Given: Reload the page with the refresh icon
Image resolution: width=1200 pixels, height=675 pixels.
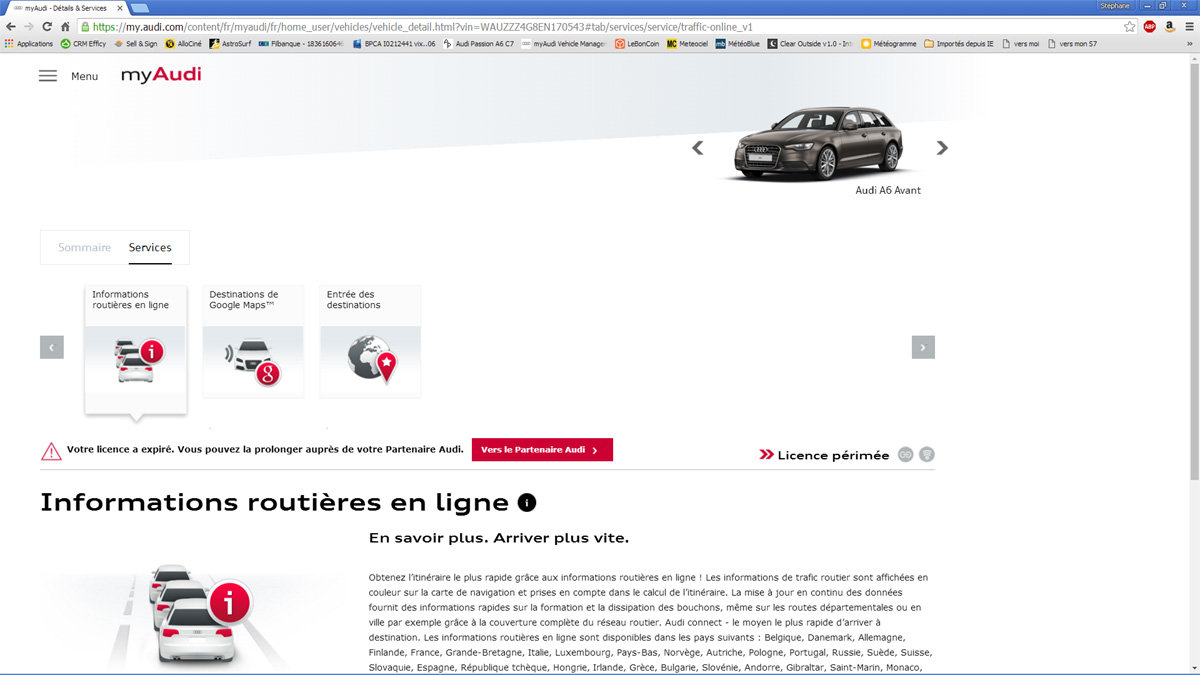Looking at the screenshot, I should 47,27.
